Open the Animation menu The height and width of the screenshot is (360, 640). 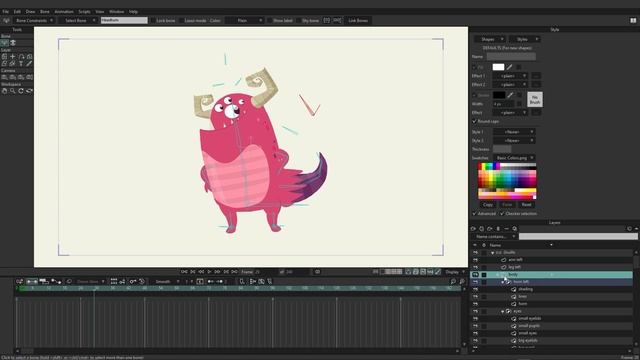pyautogui.click(x=64, y=12)
